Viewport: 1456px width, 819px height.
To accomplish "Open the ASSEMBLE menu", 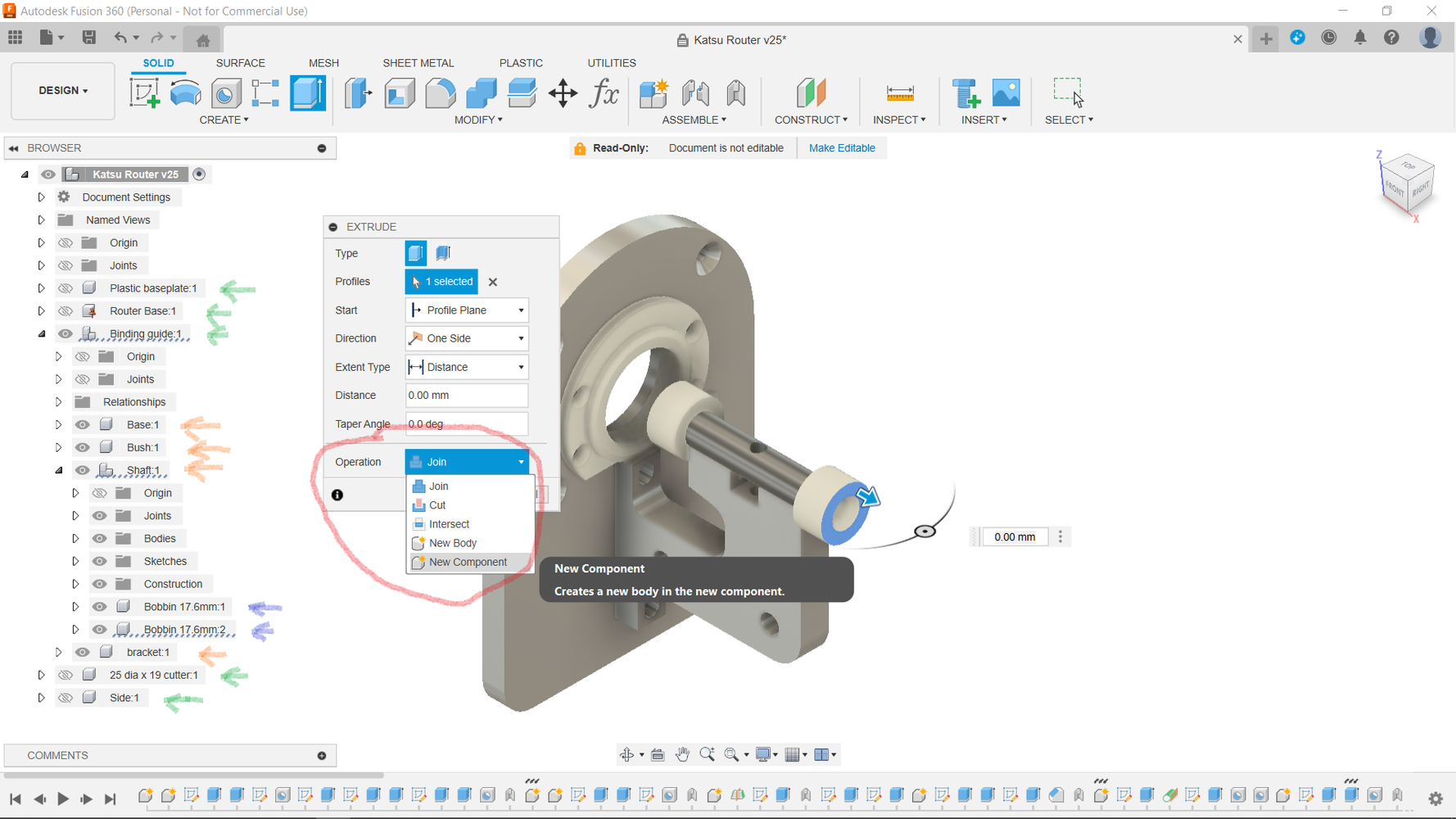I will 694,120.
